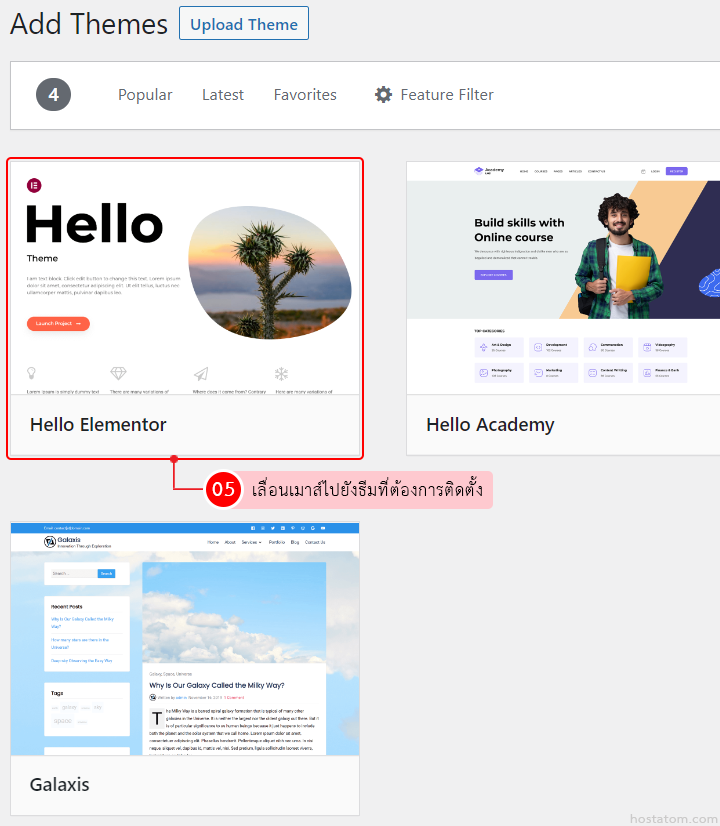Click the red 05 step marker
This screenshot has height=826, width=720.
pyautogui.click(x=223, y=489)
